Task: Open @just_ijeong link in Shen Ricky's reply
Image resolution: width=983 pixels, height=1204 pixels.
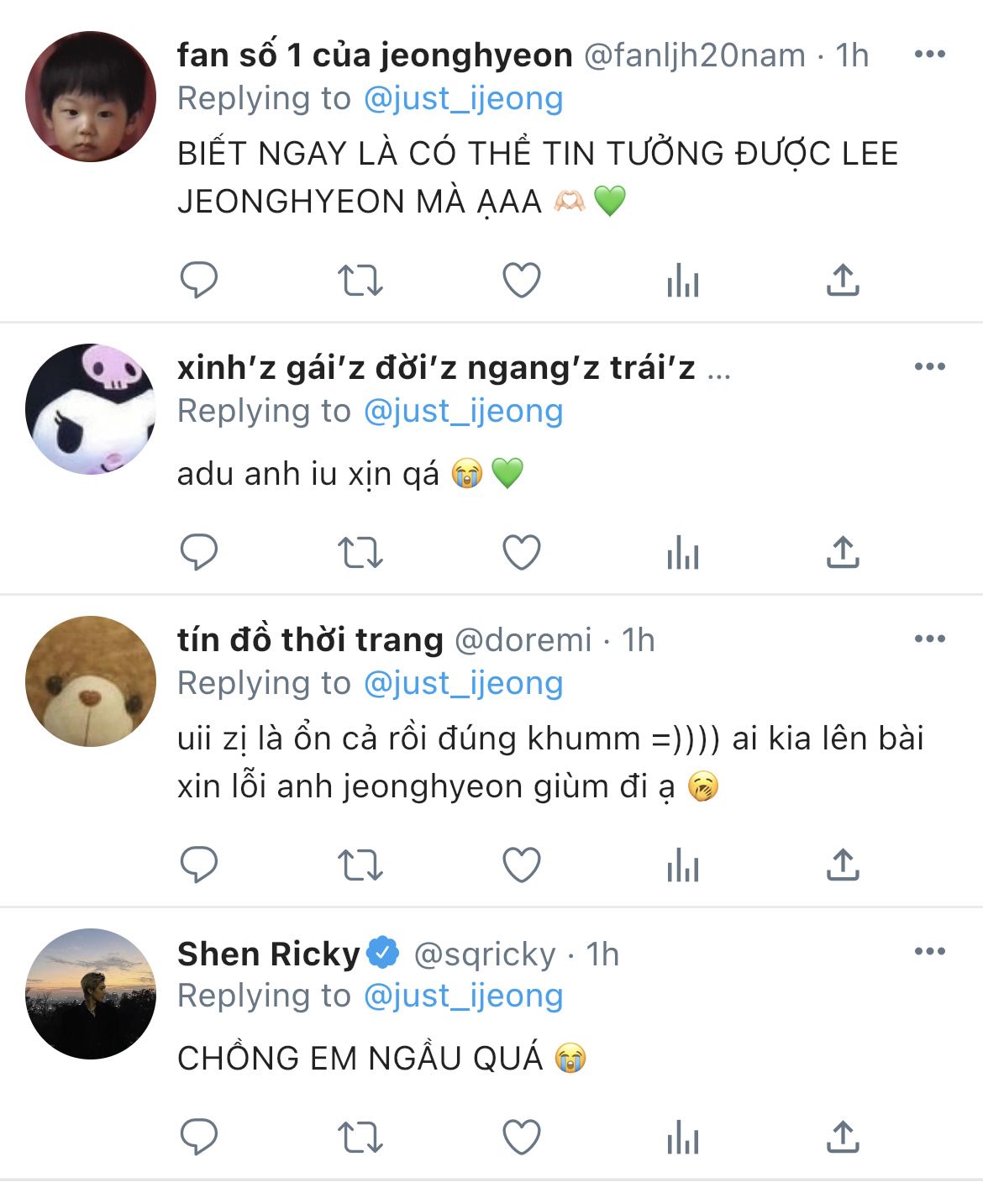Action: (463, 996)
